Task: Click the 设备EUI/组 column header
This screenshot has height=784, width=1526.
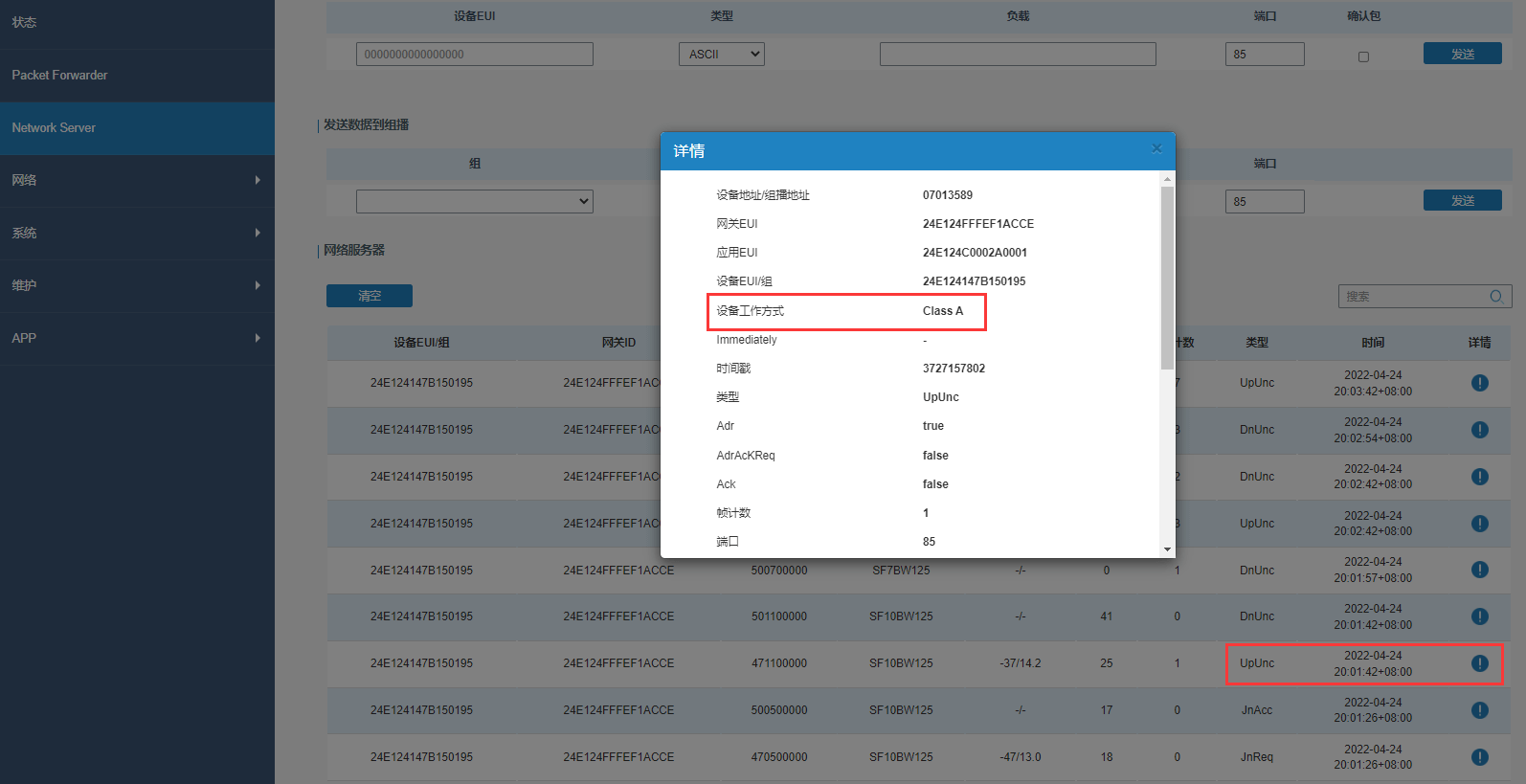Action: click(x=421, y=343)
